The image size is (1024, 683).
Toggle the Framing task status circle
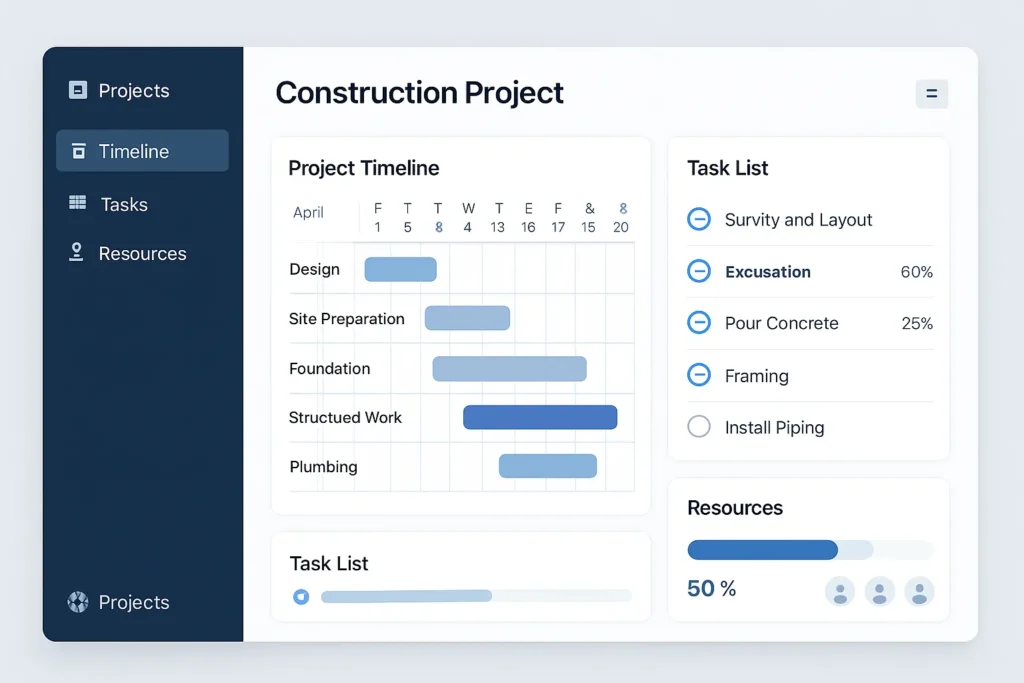(x=699, y=375)
